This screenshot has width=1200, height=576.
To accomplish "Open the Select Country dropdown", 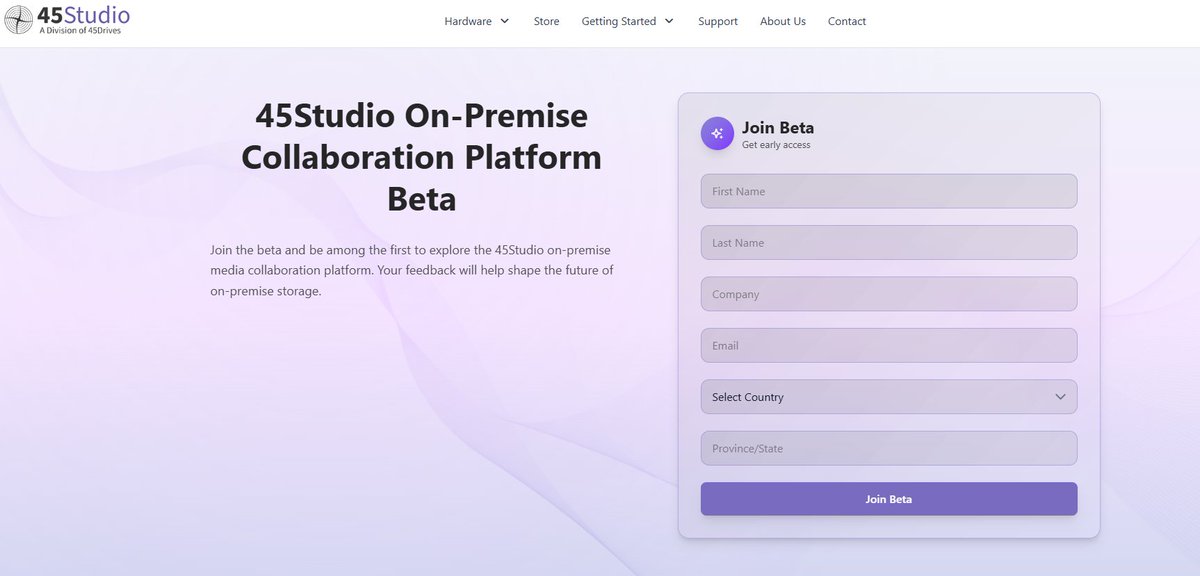I will [x=889, y=397].
